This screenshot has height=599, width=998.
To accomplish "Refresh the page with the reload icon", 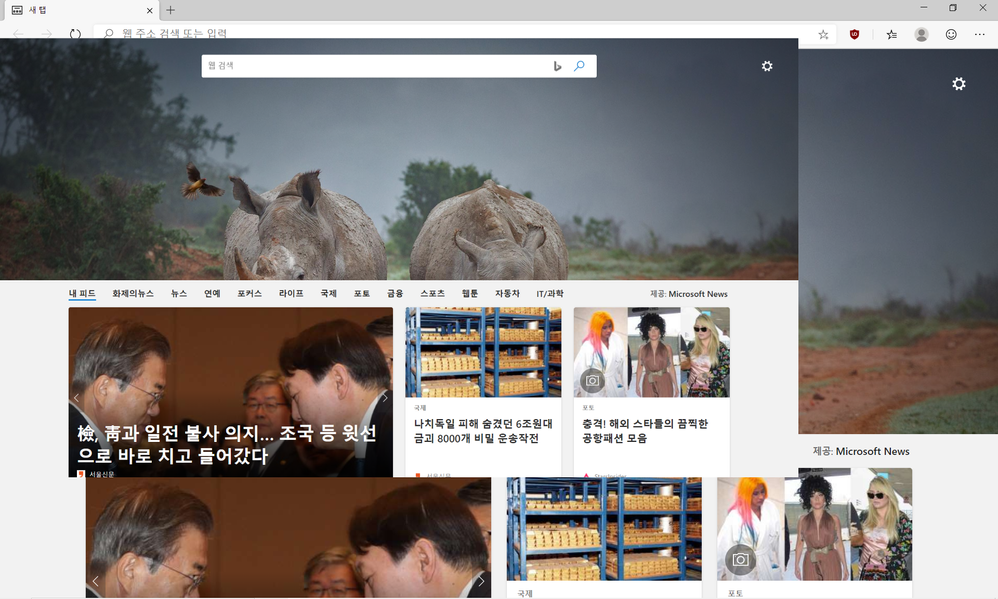I will (75, 33).
